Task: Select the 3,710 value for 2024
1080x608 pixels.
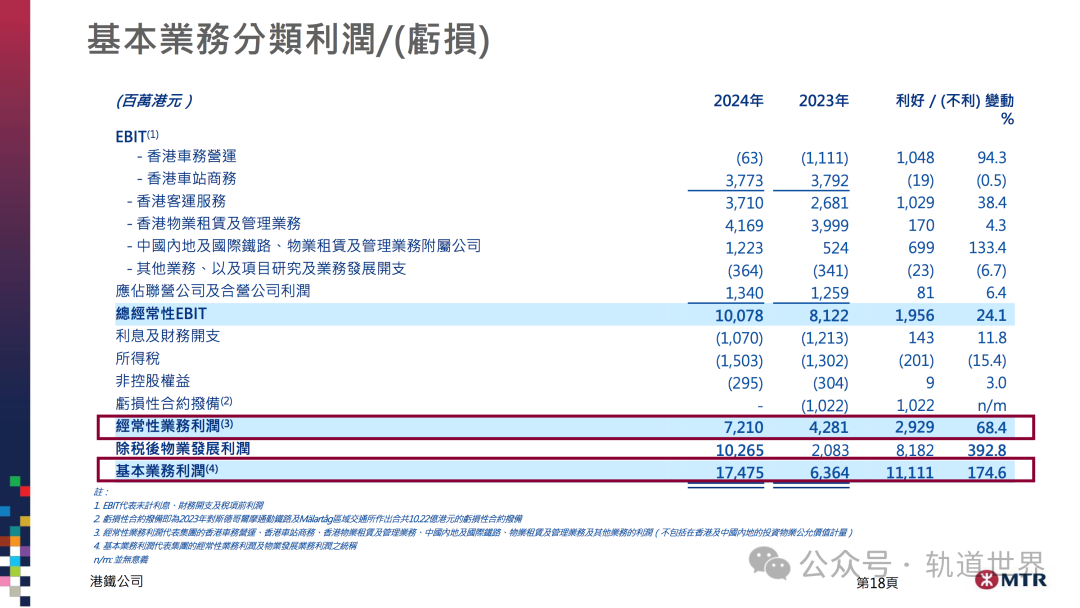Action: pos(745,204)
